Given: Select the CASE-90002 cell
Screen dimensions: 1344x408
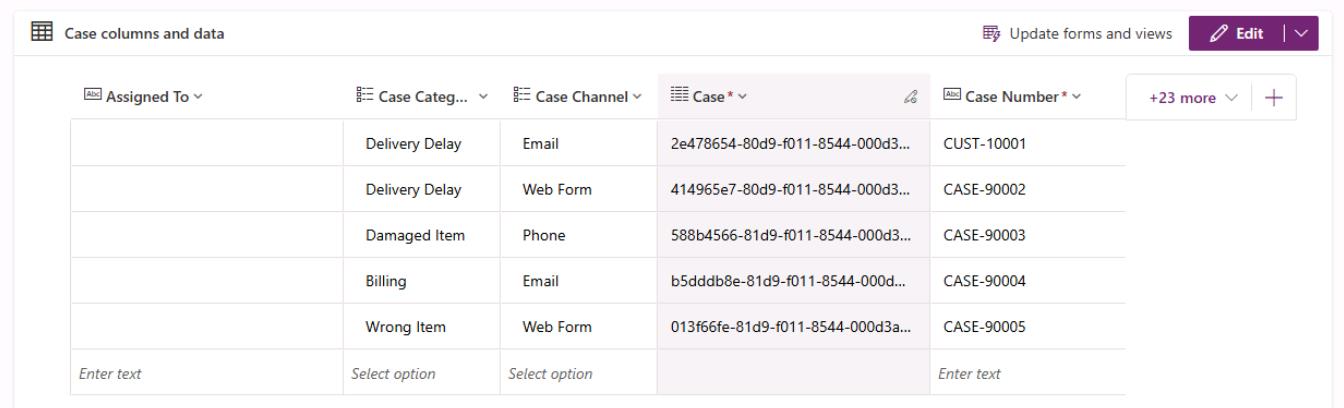Looking at the screenshot, I should point(1028,189).
